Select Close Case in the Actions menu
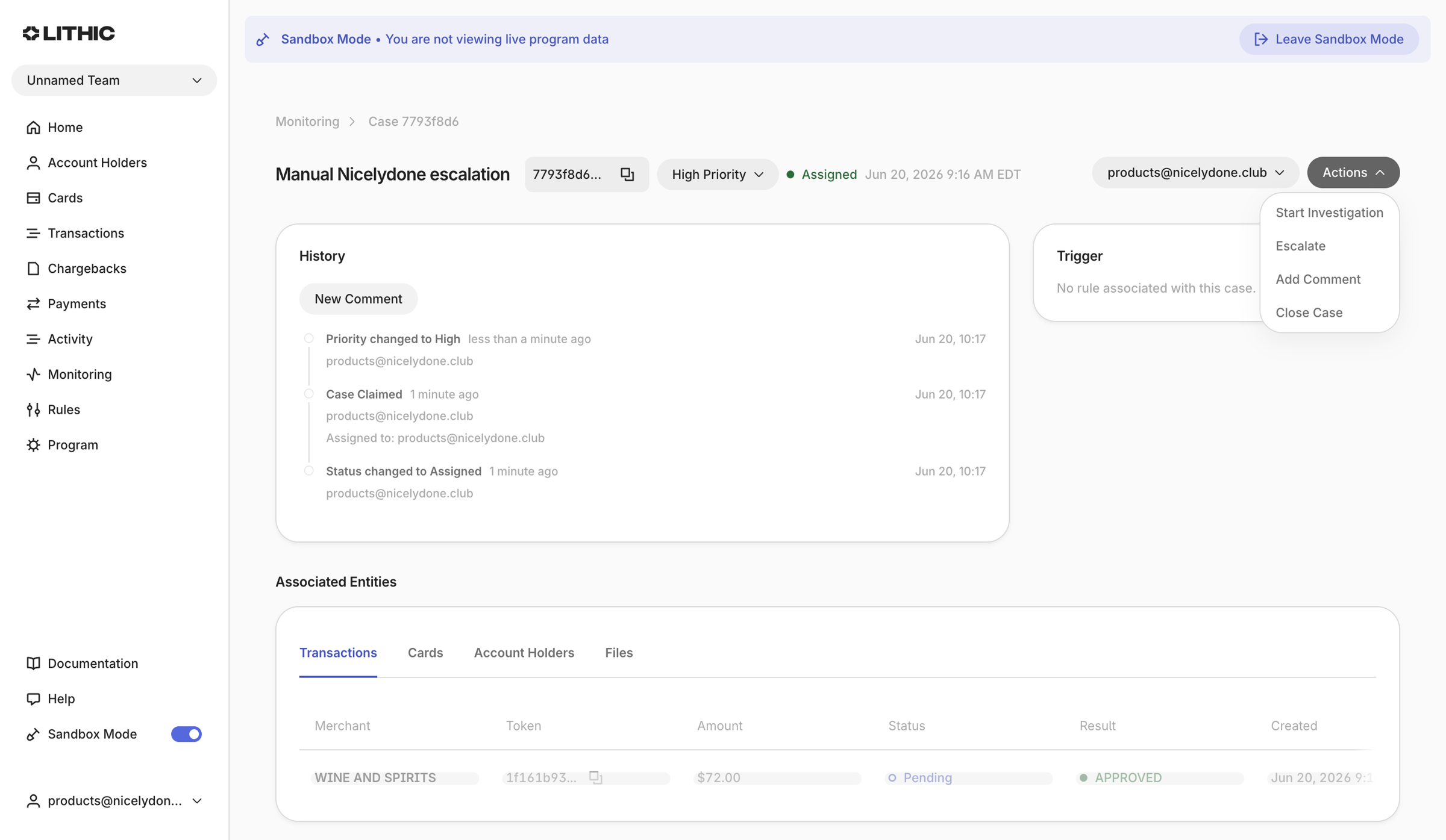 click(1329, 313)
